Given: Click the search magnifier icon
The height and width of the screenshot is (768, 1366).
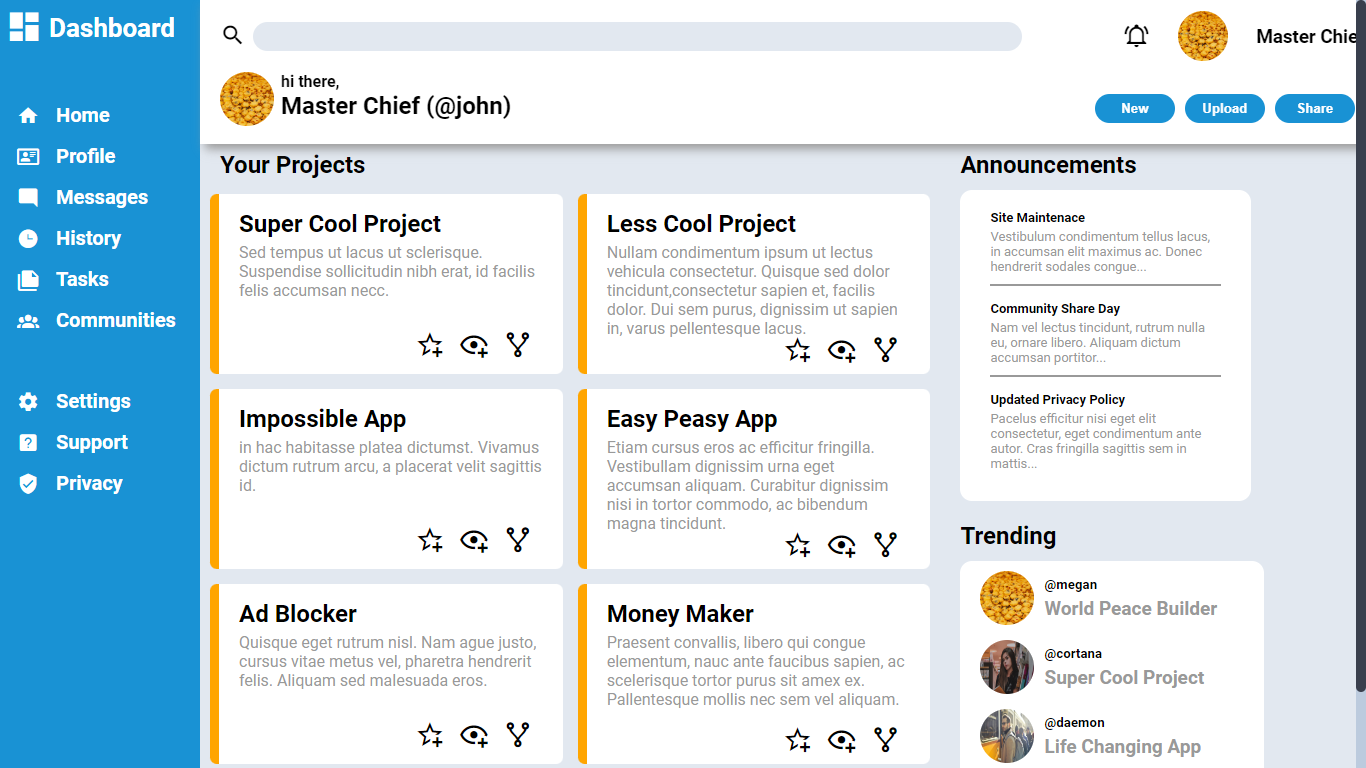Looking at the screenshot, I should point(232,36).
